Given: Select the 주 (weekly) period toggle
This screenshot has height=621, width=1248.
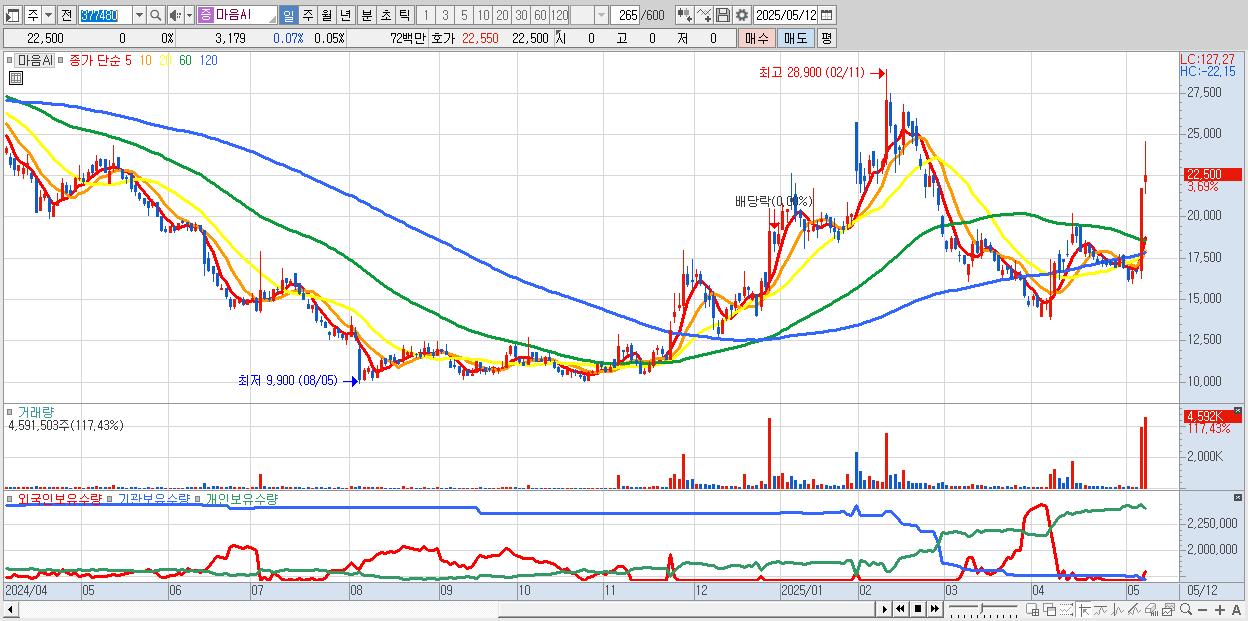Looking at the screenshot, I should click(x=307, y=15).
